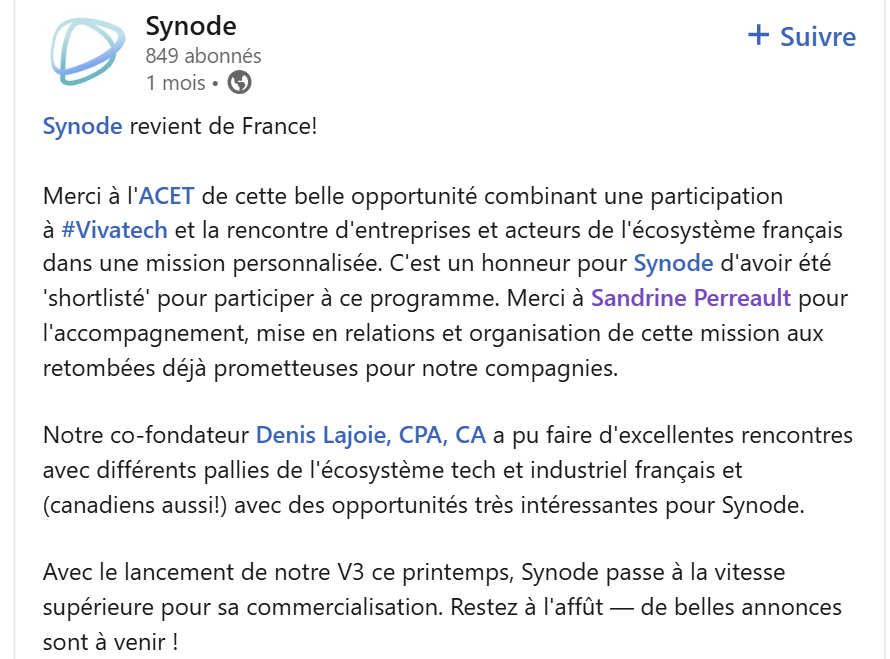Click the Synode company logo
Screen dimensions: 890x659
pyautogui.click(x=87, y=54)
